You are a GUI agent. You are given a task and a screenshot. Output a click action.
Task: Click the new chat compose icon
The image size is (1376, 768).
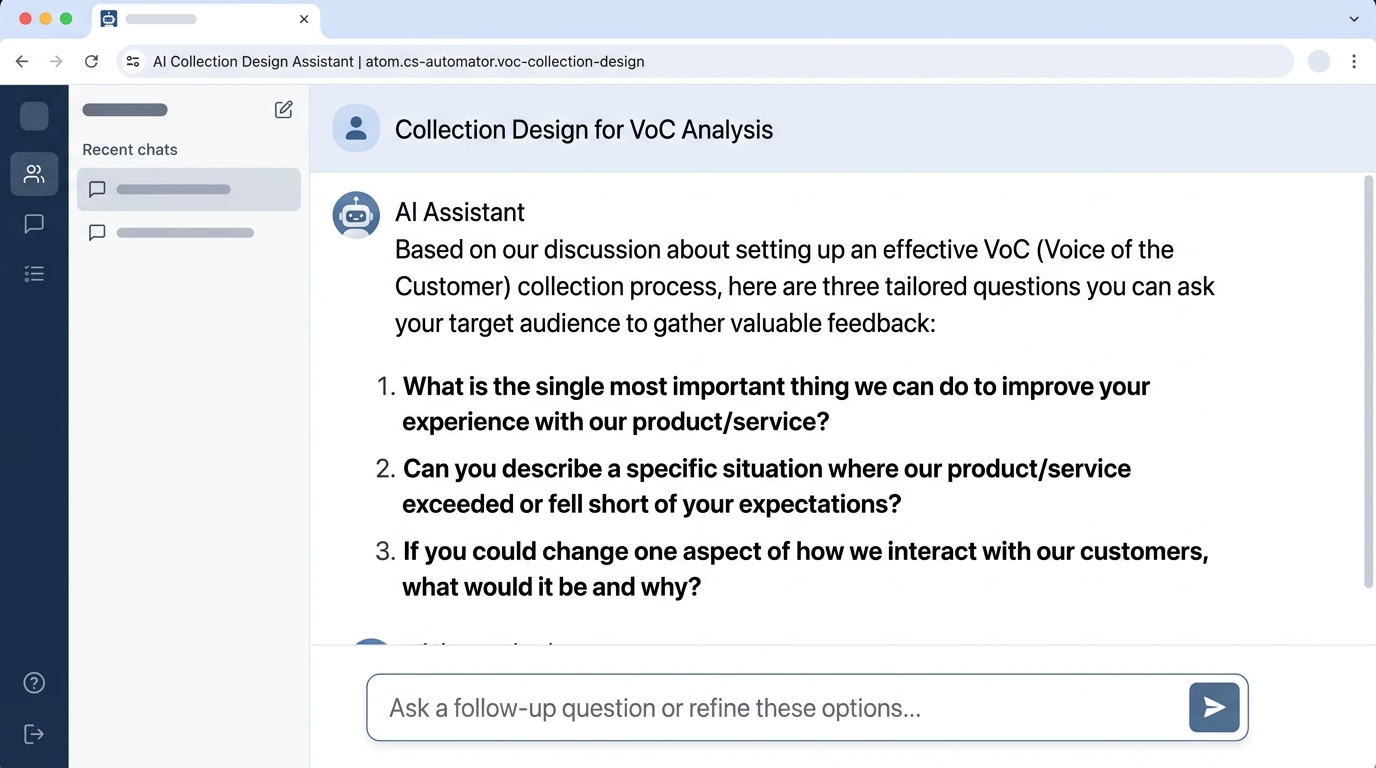(x=284, y=110)
